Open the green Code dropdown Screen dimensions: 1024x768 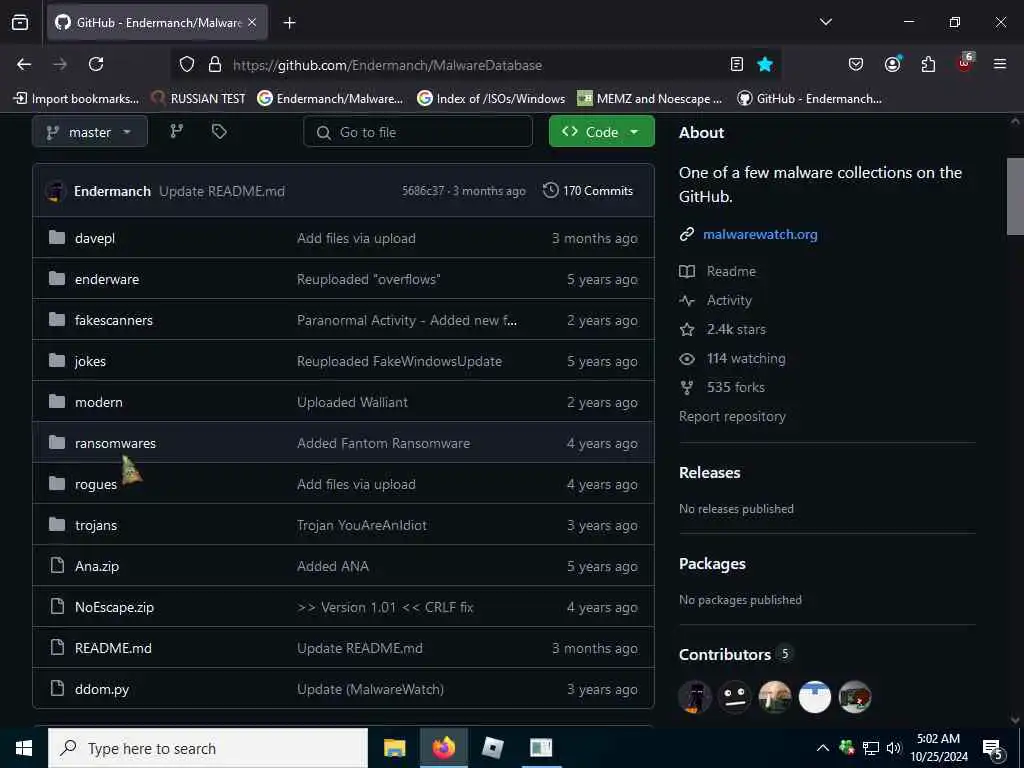[601, 132]
